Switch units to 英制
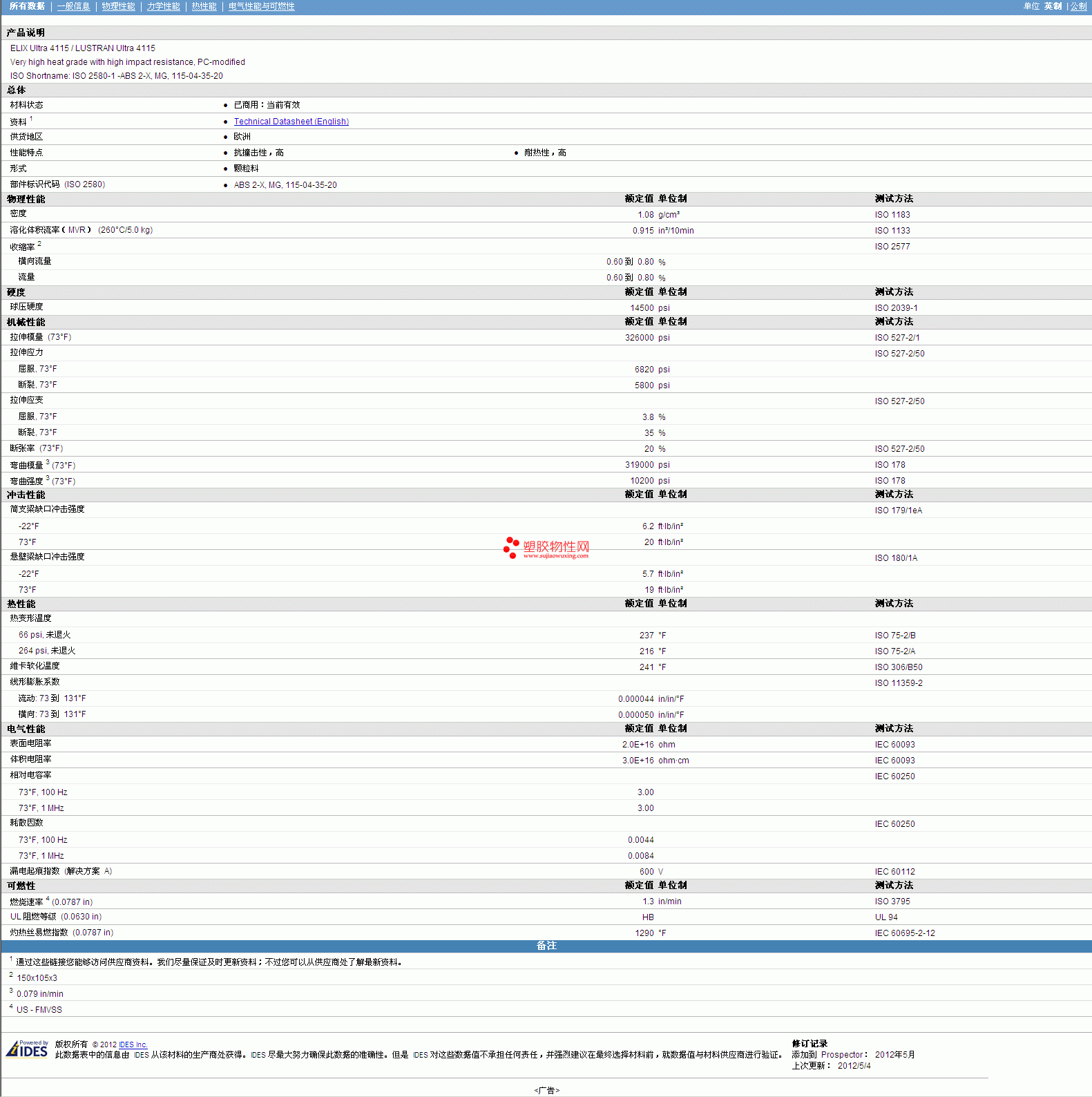1092x1097 pixels. click(x=1053, y=6)
